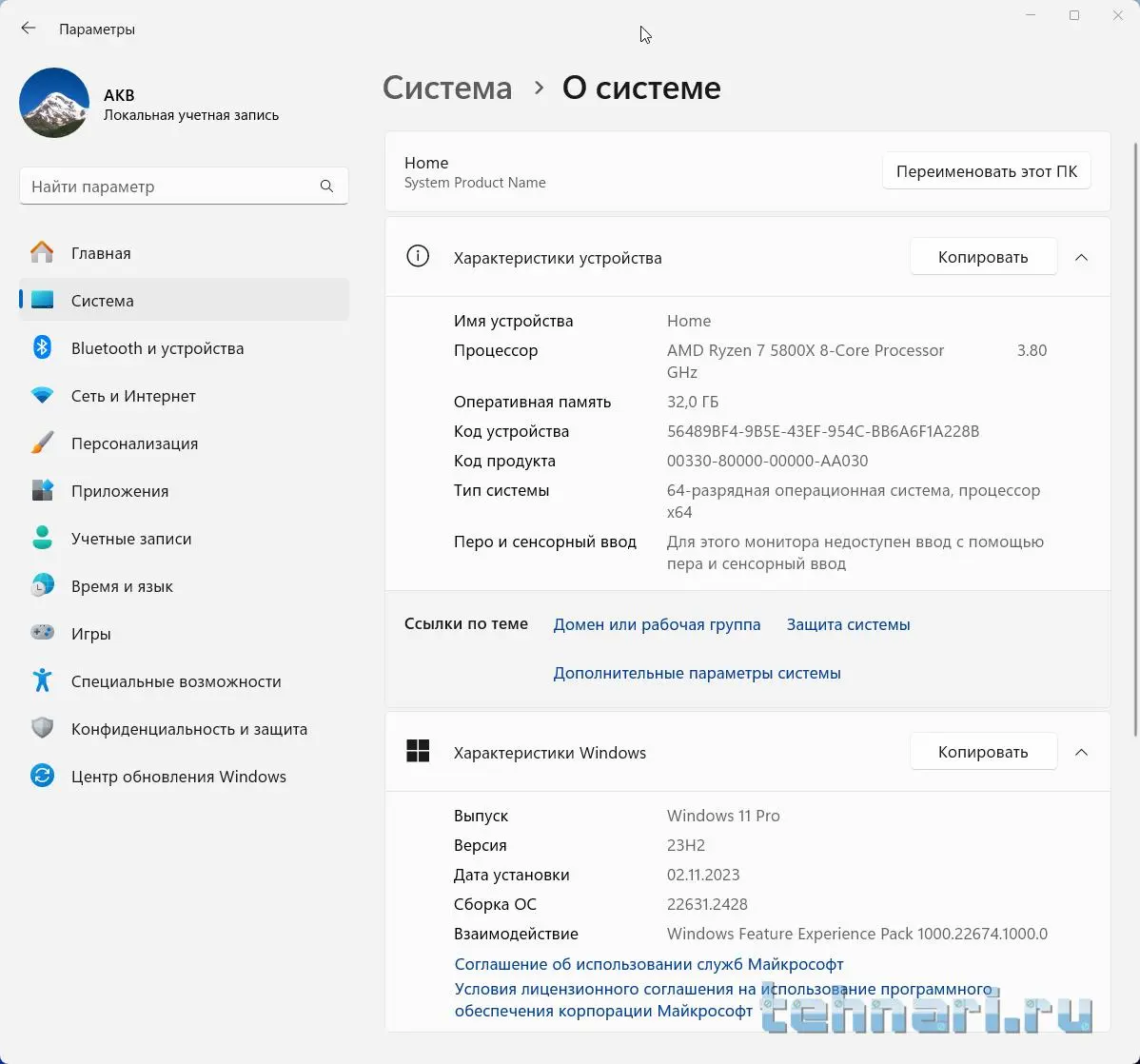1140x1064 pixels.
Task: Open Защита системы link
Action: pos(849,624)
